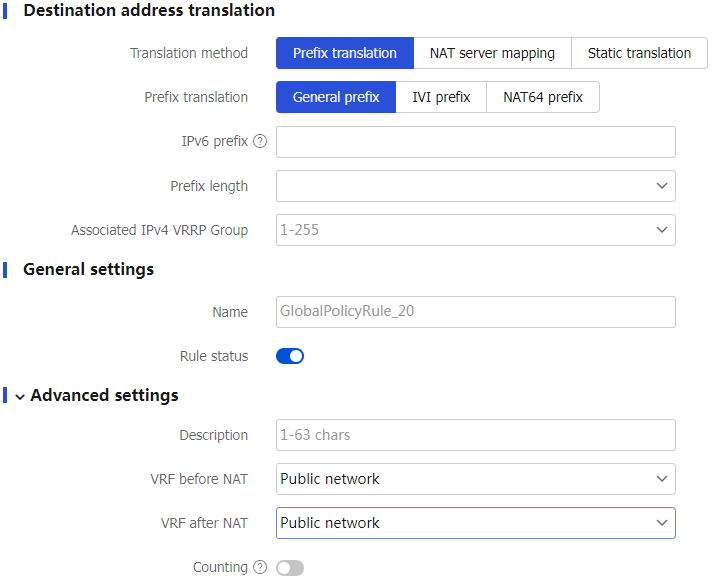This screenshot has width=721, height=583.
Task: Click the Associated IPv4 VRRP Group label
Action: [x=160, y=230]
